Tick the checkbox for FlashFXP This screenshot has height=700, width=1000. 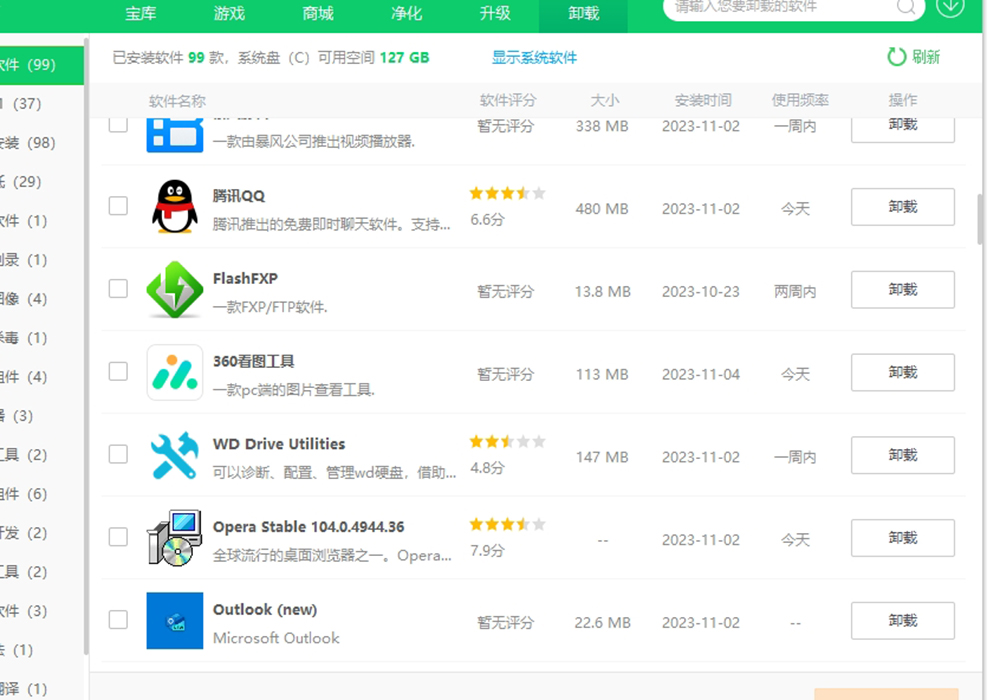click(x=118, y=289)
